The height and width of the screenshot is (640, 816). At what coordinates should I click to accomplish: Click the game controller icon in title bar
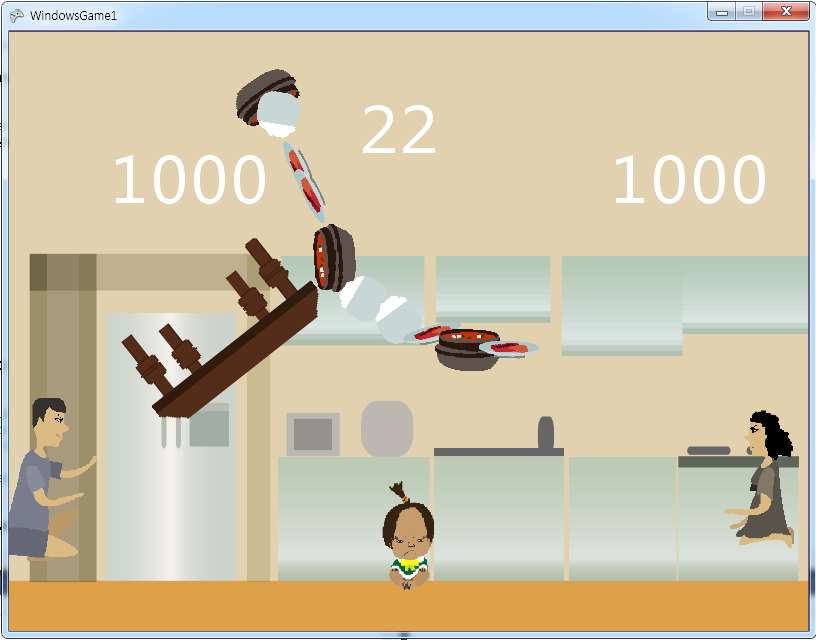[17, 16]
